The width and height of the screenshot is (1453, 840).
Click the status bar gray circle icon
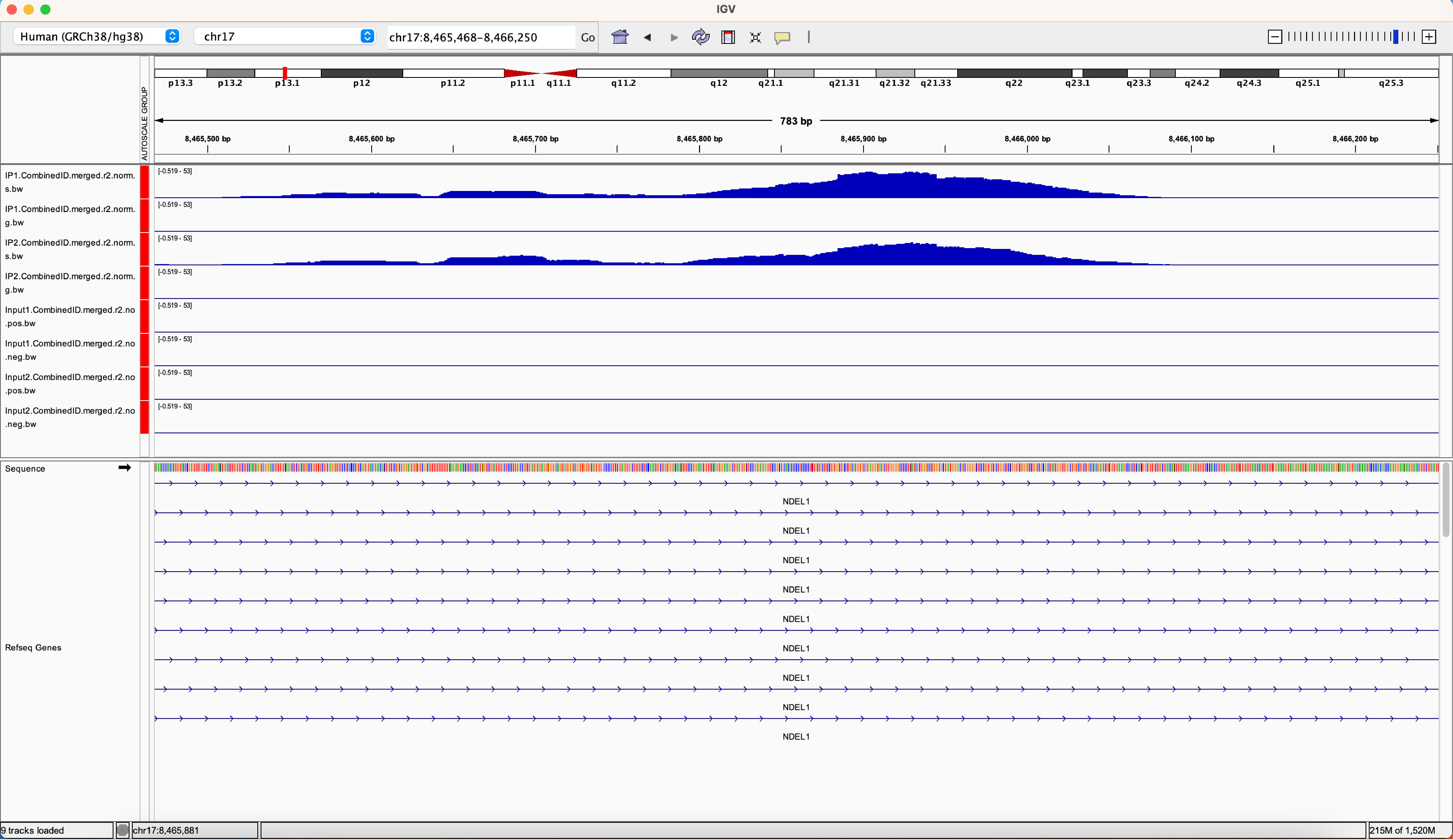[122, 830]
